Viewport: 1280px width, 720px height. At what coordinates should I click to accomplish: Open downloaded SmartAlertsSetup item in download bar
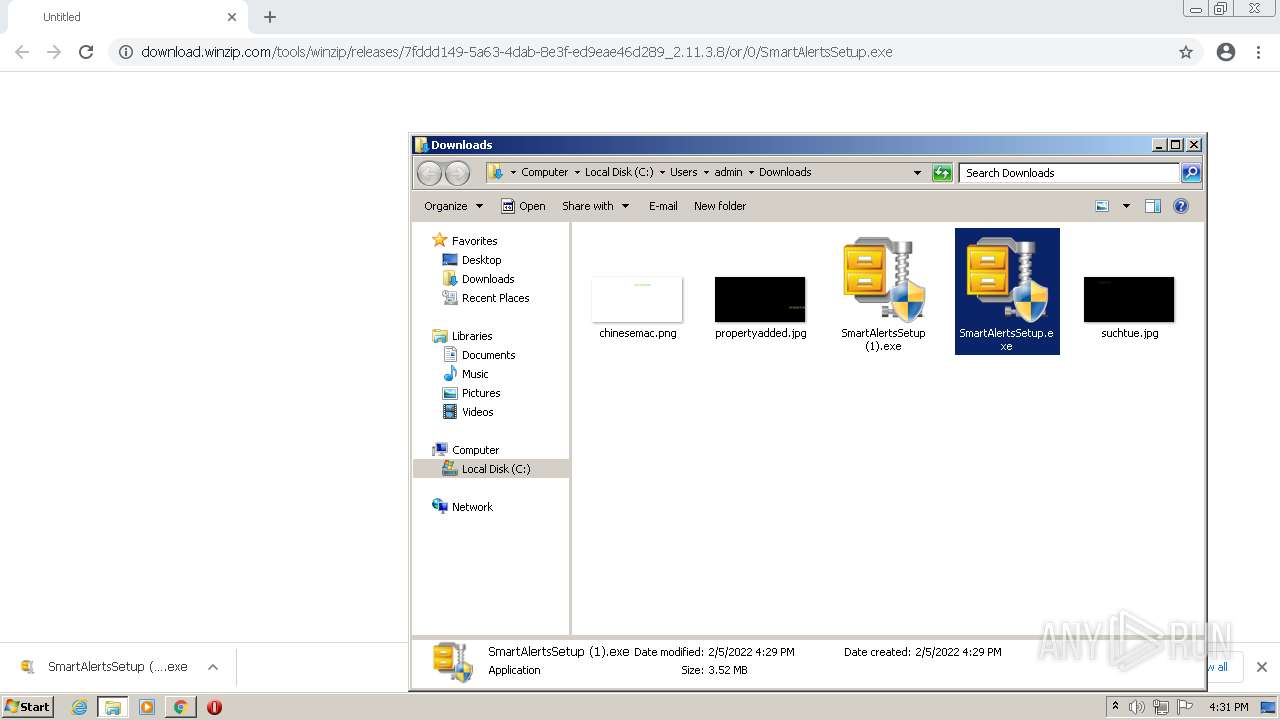(104, 667)
